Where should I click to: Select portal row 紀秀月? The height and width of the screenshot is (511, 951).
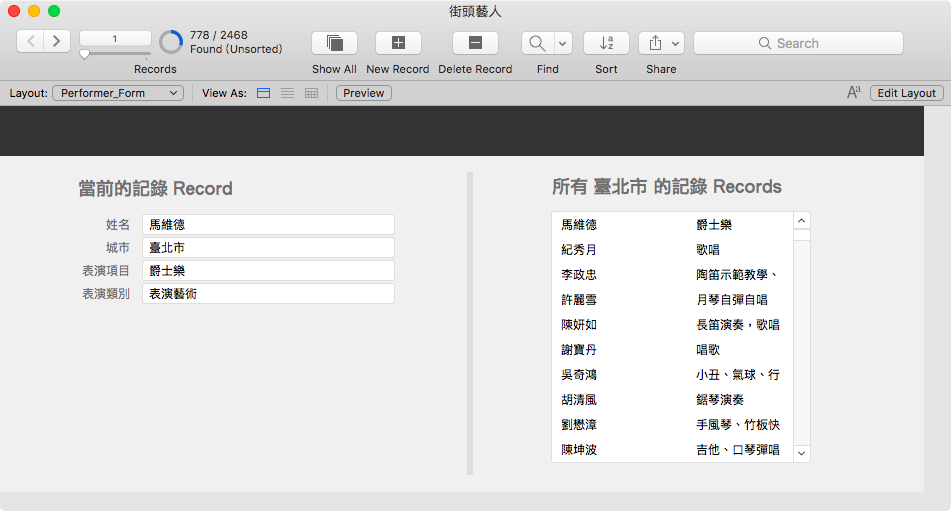pyautogui.click(x=673, y=249)
